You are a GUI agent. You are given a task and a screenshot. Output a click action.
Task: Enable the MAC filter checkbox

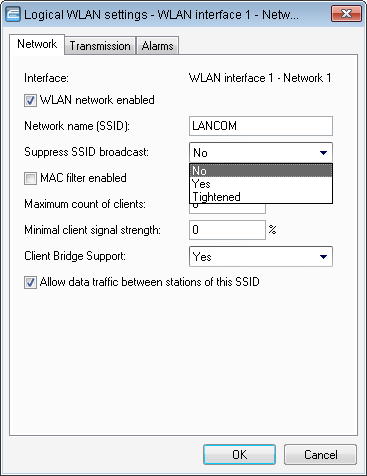pos(30,178)
